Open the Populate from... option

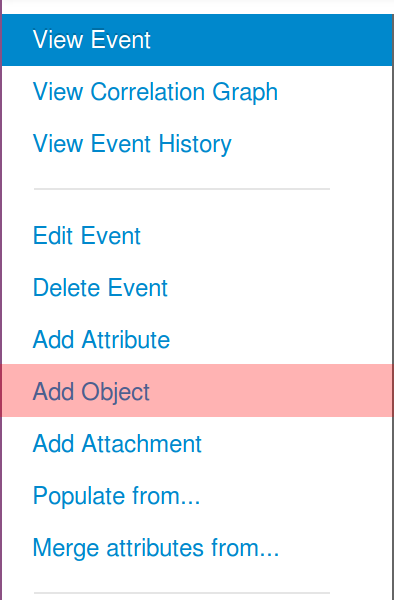[197, 496]
